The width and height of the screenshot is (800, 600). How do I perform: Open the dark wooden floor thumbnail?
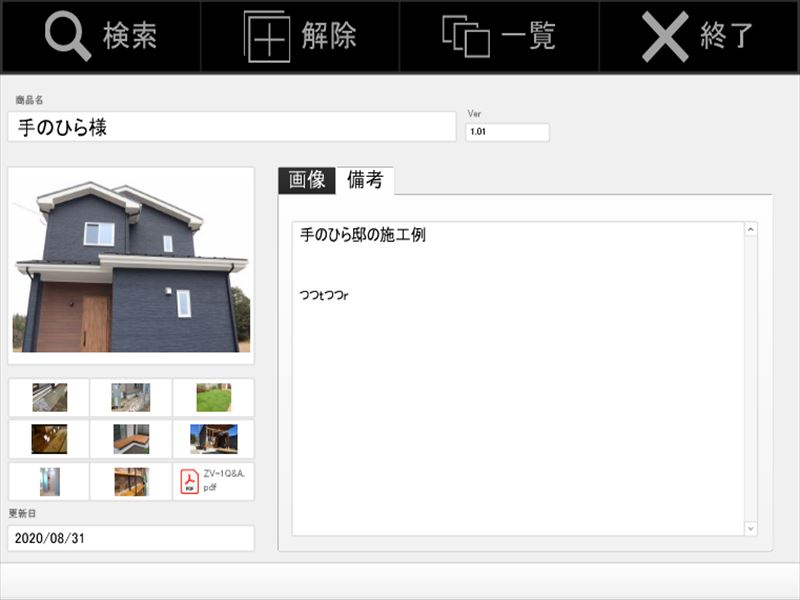[x=49, y=439]
